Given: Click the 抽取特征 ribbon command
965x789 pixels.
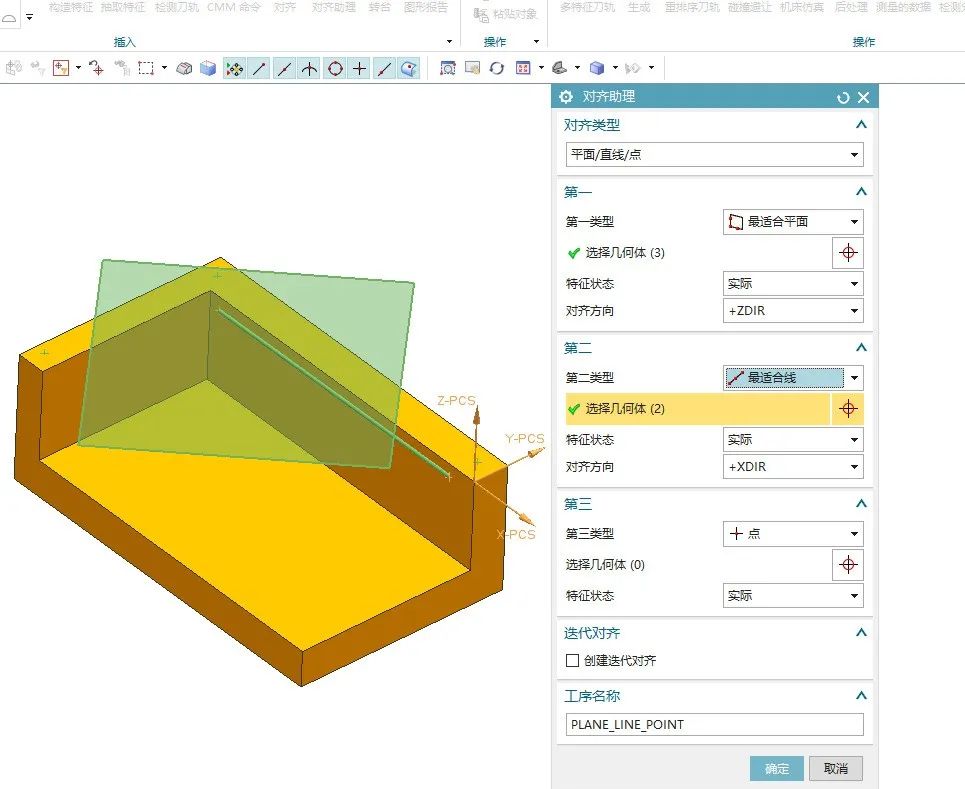Looking at the screenshot, I should (x=123, y=7).
